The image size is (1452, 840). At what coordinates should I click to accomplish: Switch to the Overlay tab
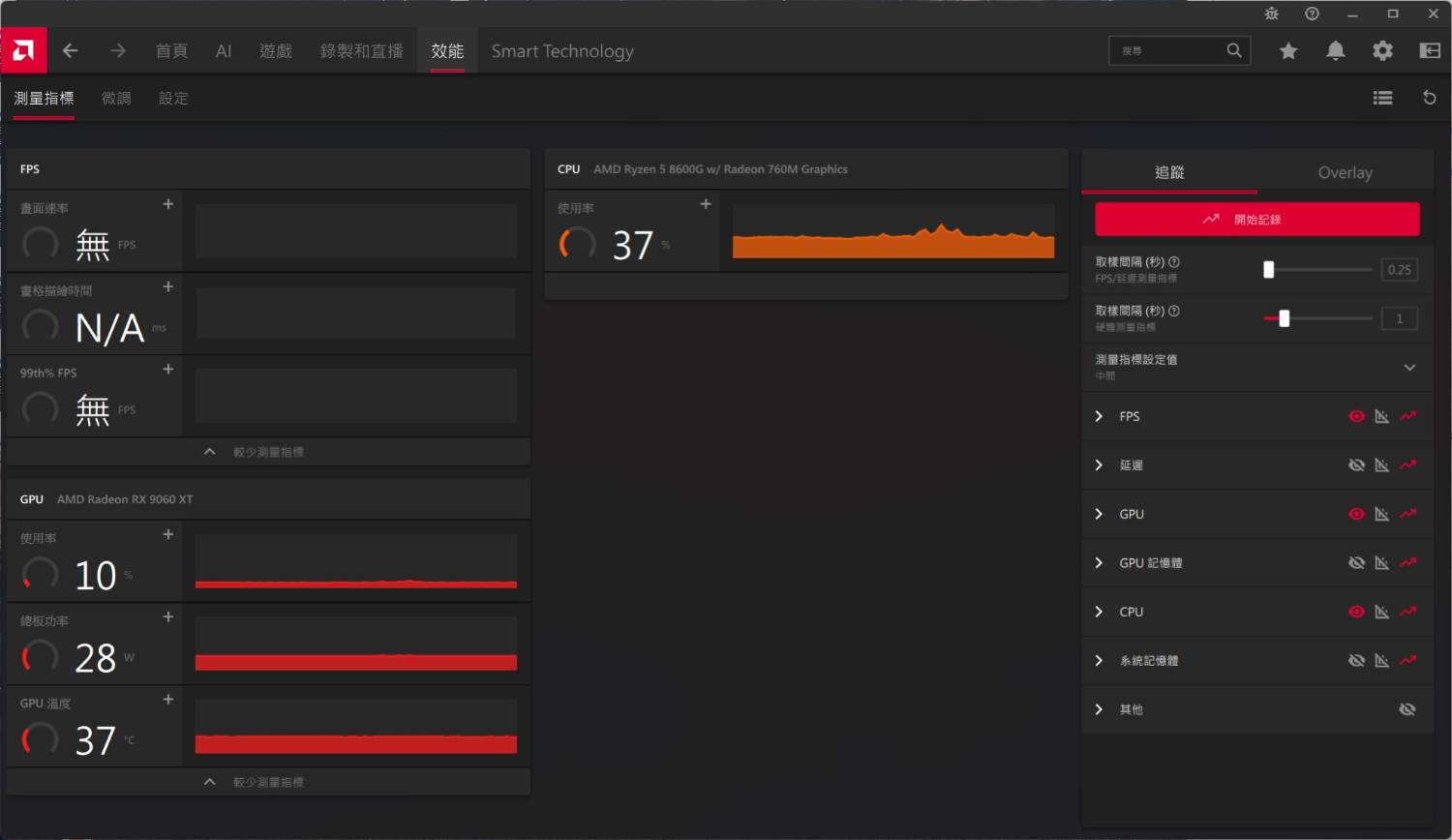[1345, 172]
